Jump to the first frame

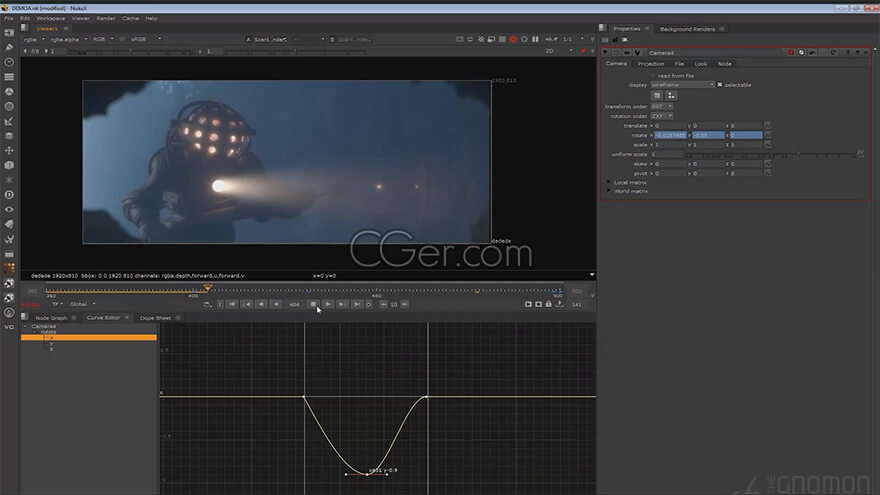click(x=232, y=304)
